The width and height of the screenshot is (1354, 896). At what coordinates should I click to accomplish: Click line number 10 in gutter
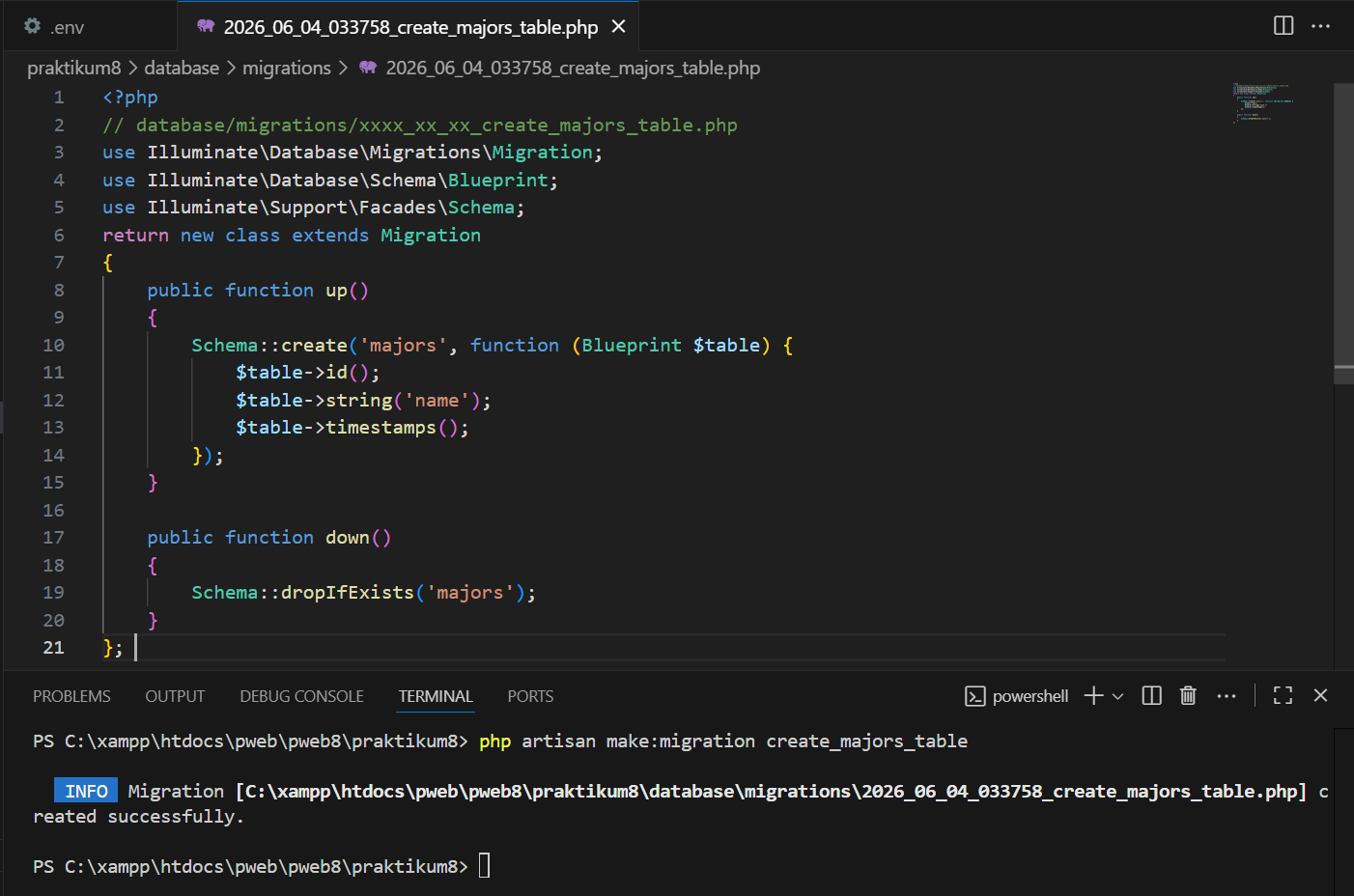click(53, 345)
